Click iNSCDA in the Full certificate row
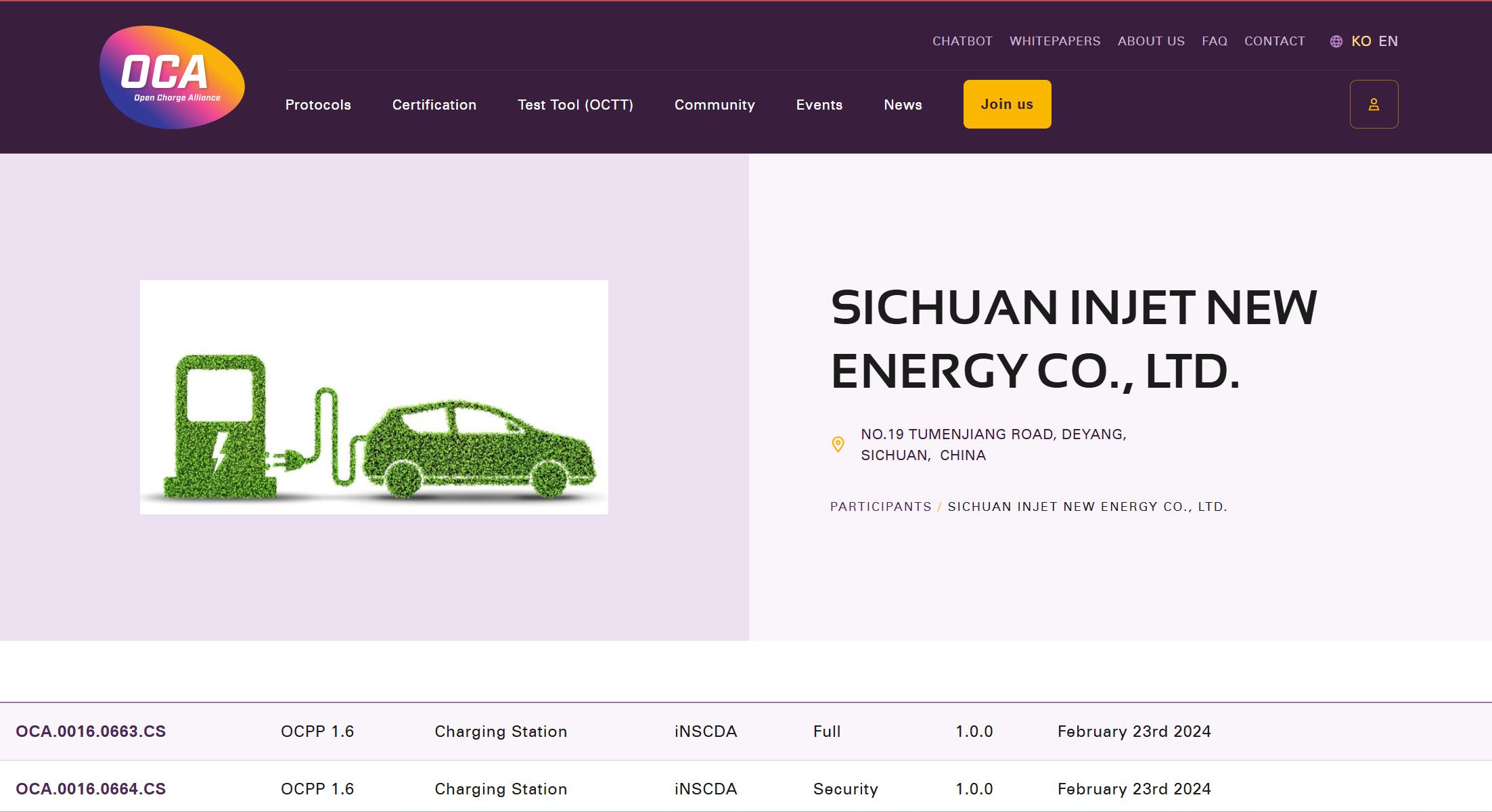 (x=706, y=731)
